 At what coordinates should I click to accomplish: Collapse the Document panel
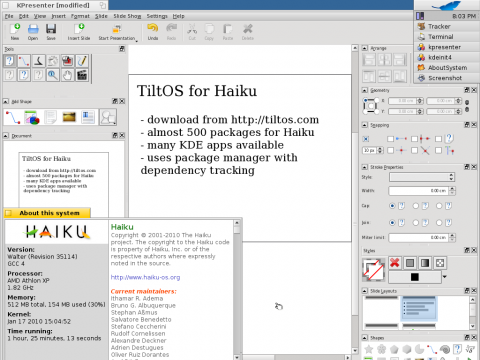tap(6, 136)
